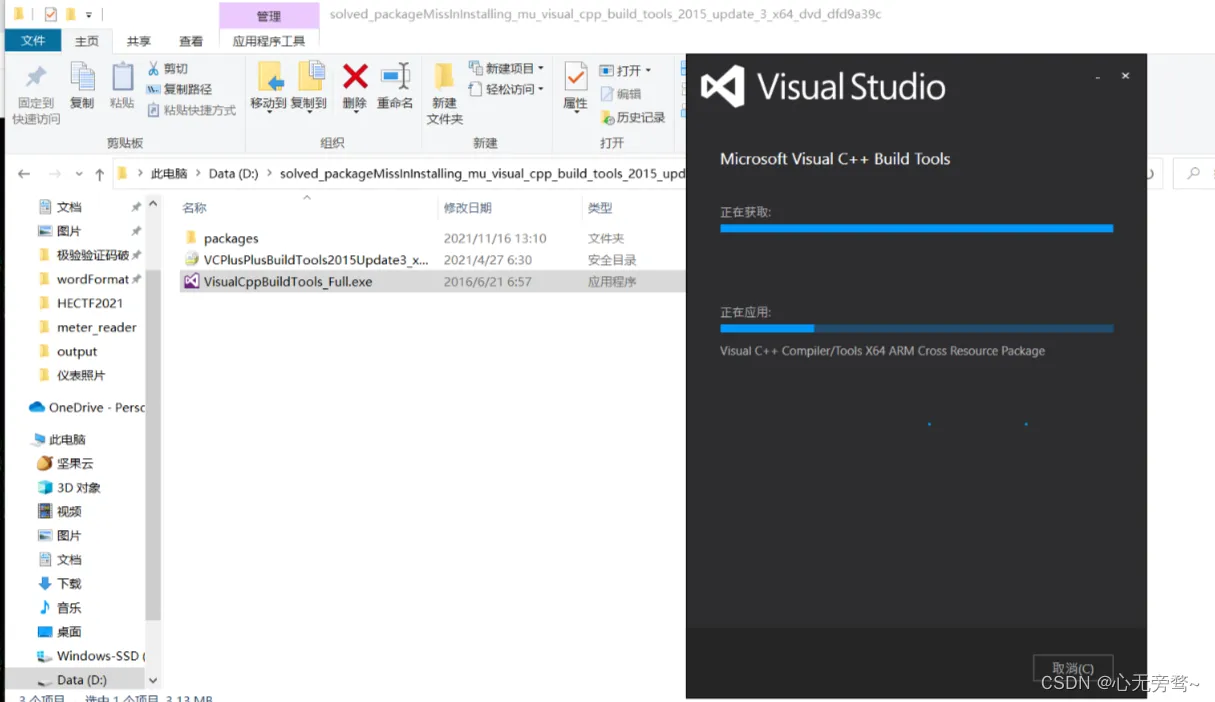
Task: Click the search magnifier icon
Action: (x=1193, y=173)
